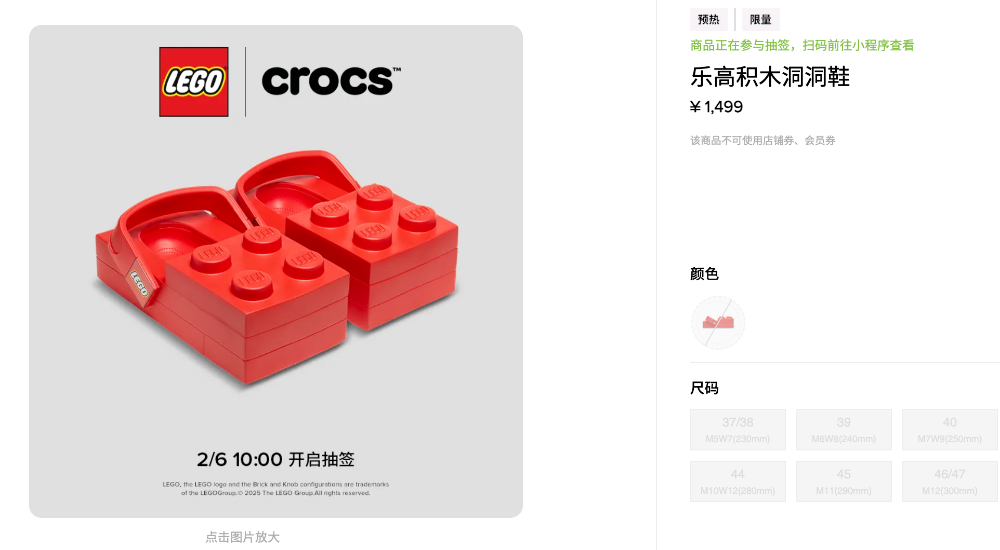Select the red shoe color swatch
This screenshot has width=1000, height=550.
pos(718,323)
